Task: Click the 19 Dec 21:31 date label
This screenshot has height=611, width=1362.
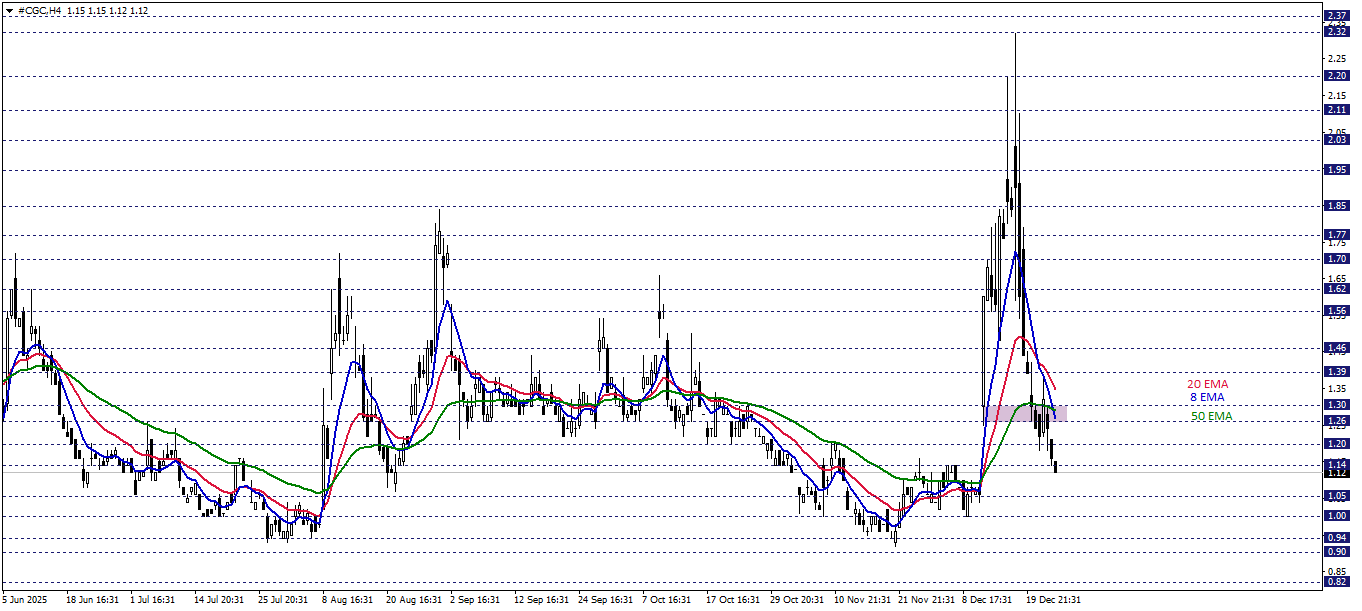Action: 1052,600
